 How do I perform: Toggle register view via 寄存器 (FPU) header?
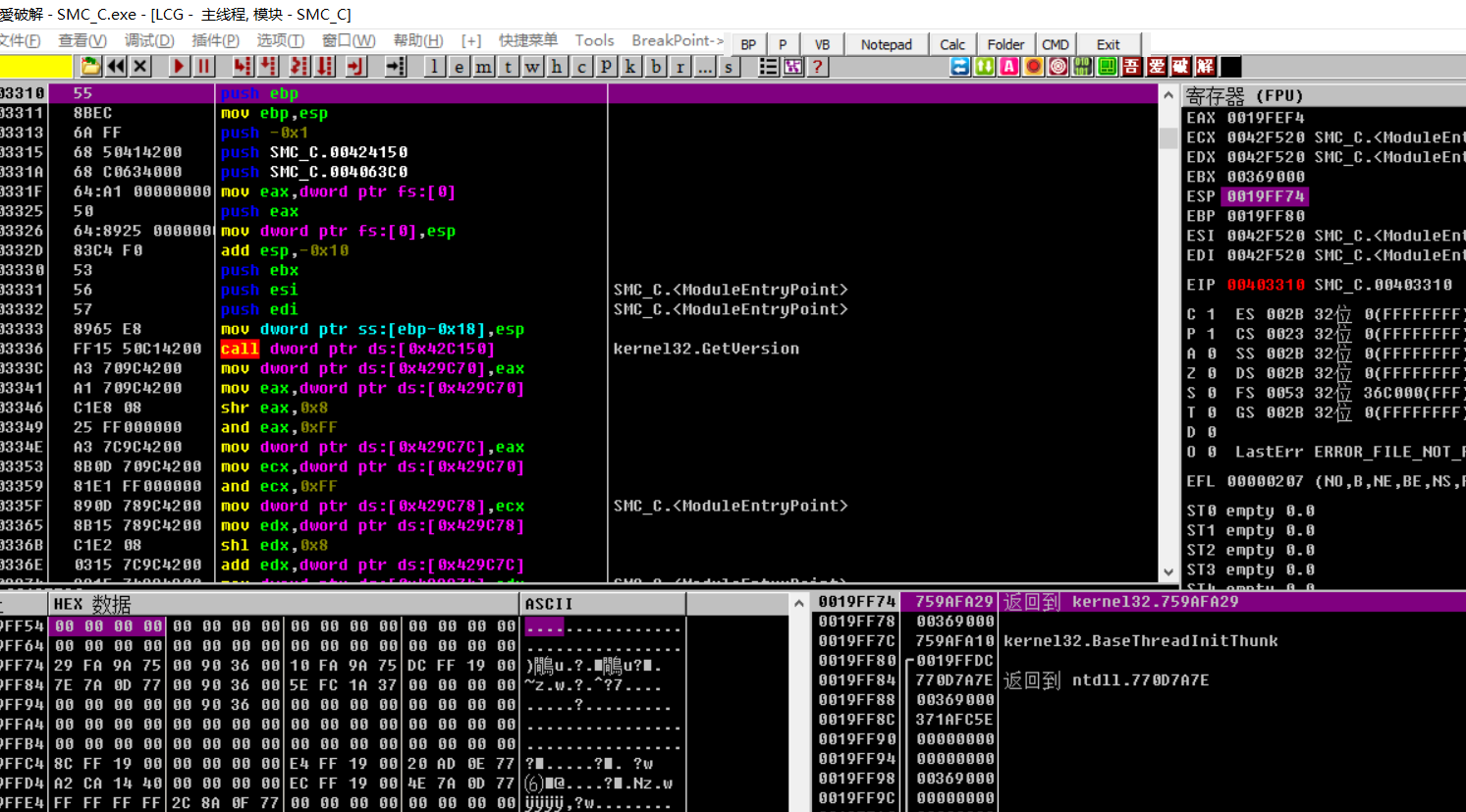[x=1324, y=95]
